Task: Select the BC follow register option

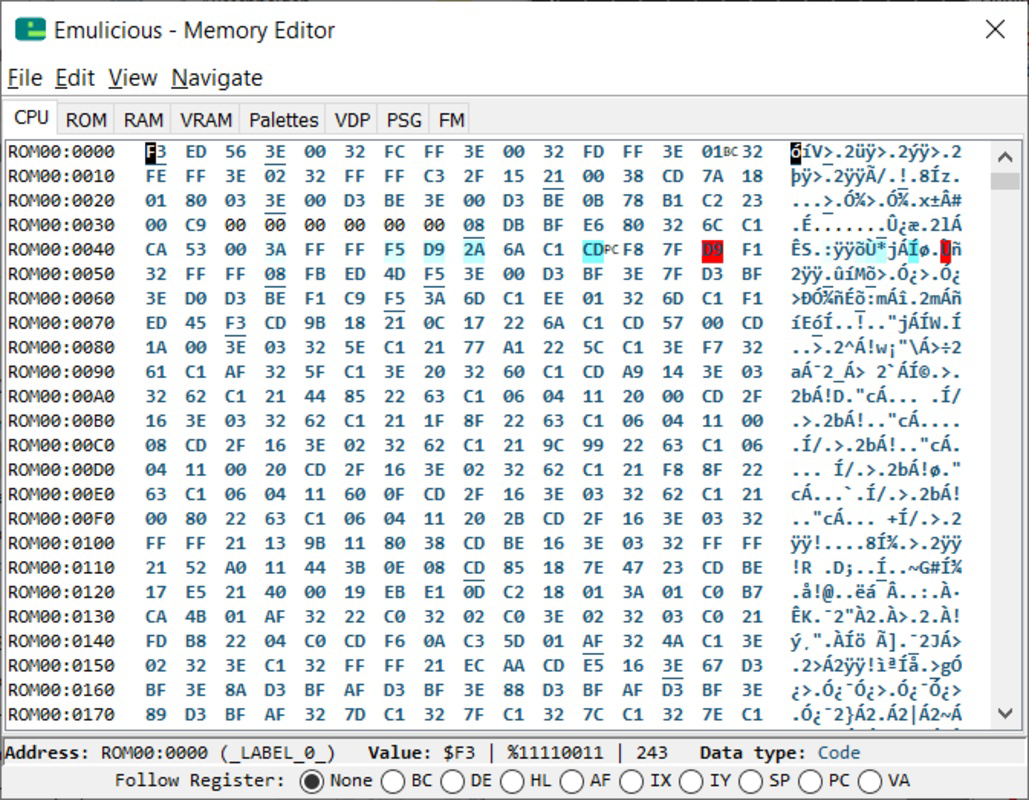Action: pos(407,781)
